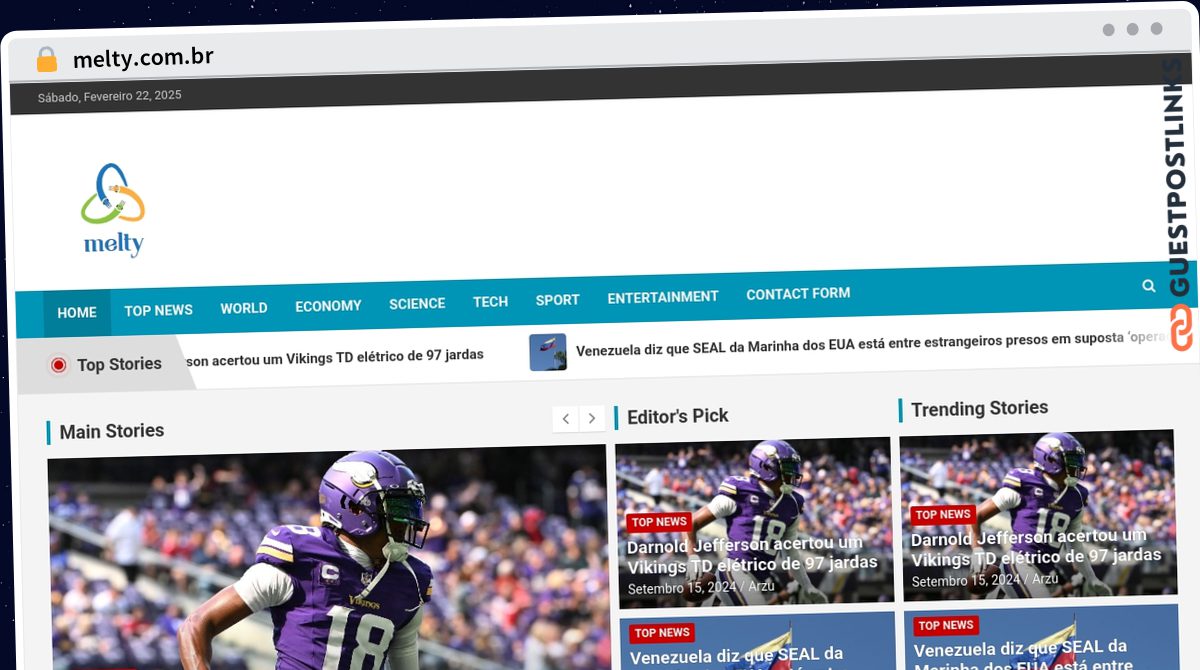1200x670 pixels.
Task: Click the 'Main Stories' section heading
Action: [112, 431]
